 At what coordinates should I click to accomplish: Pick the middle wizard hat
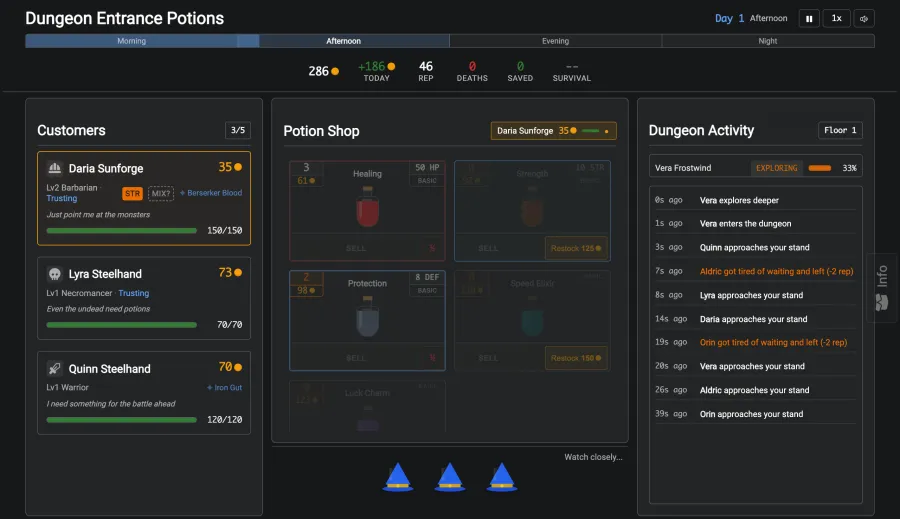(449, 477)
